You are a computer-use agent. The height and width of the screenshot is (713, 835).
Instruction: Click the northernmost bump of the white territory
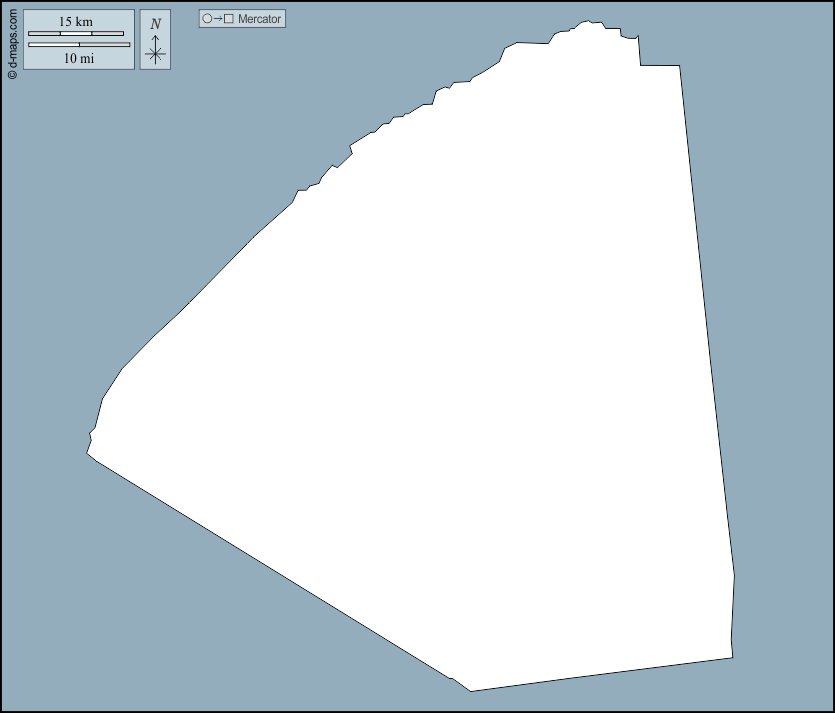592,22
